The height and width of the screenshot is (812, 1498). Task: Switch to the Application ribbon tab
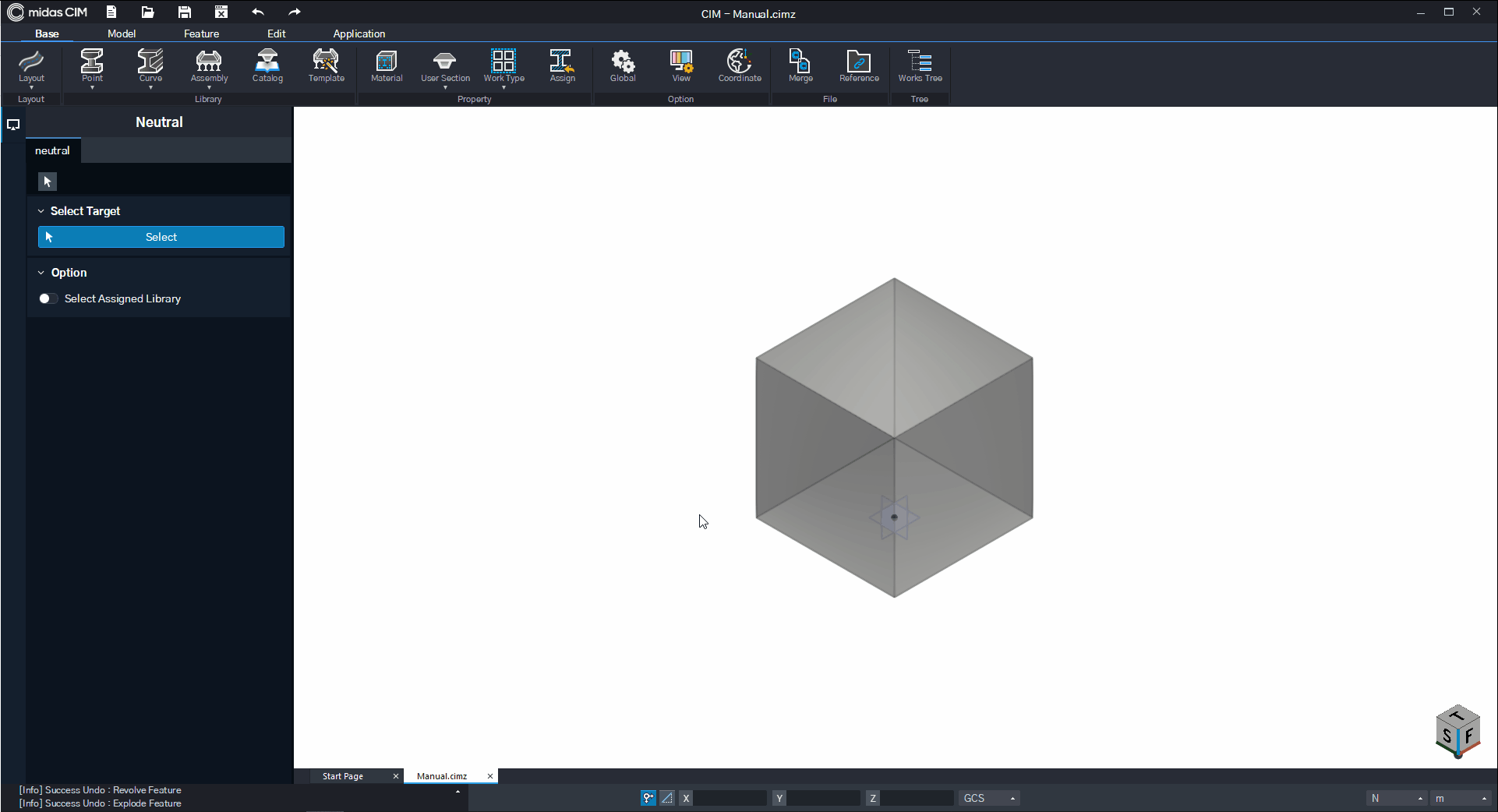[359, 34]
